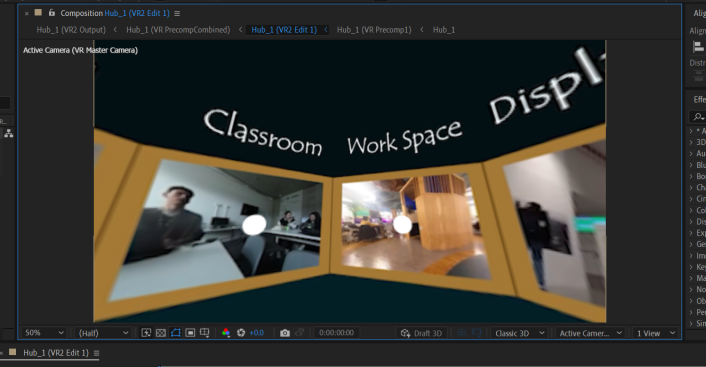
Task: Expand the 'Ch' effects category chevron
Action: 691,187
